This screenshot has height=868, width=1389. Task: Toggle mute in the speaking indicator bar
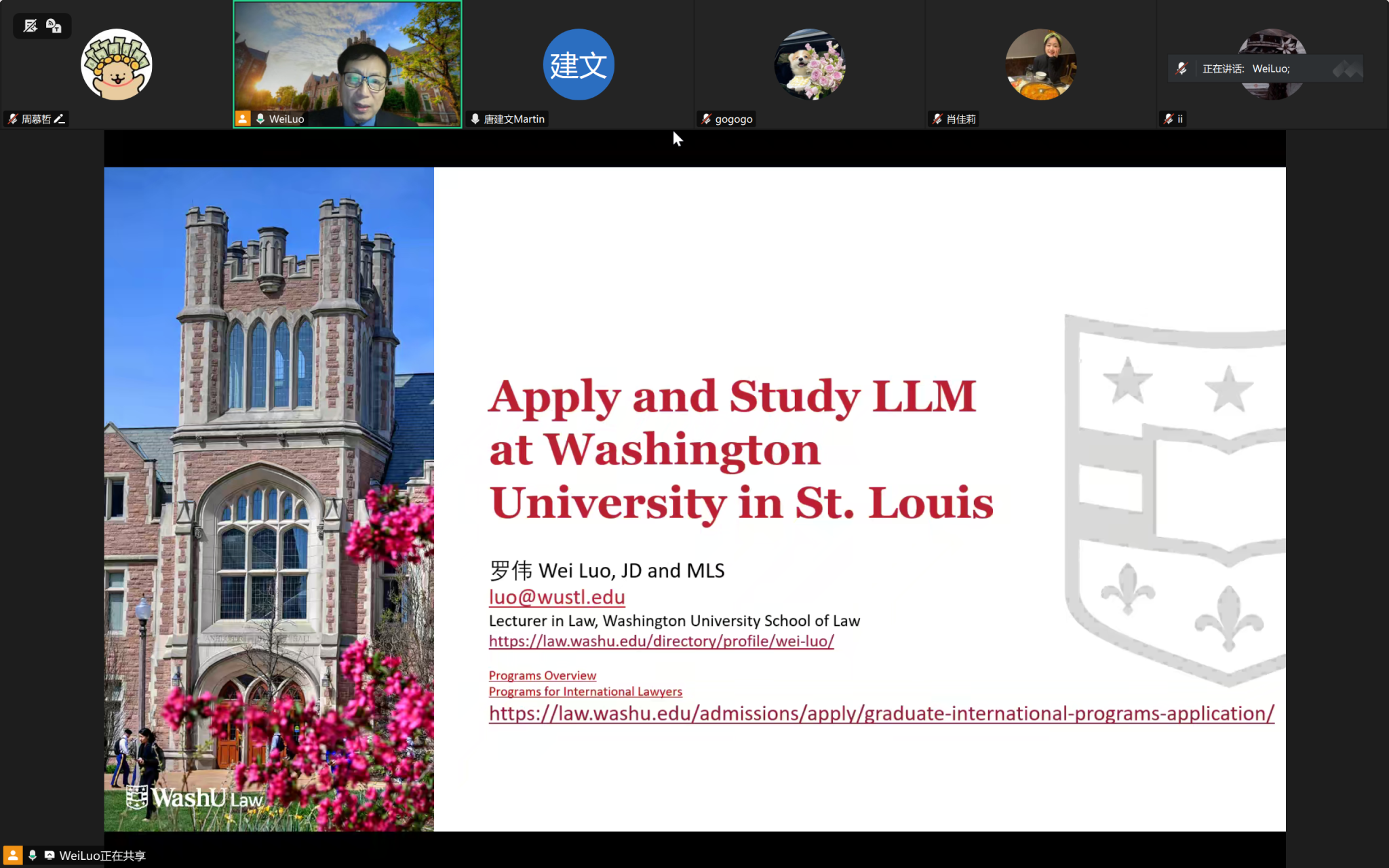(x=1181, y=68)
